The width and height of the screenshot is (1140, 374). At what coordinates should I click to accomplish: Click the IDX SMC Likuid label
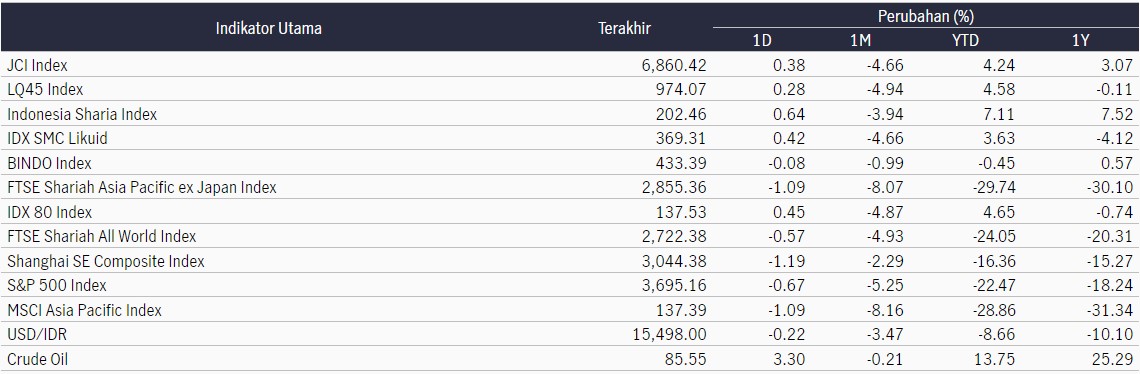tap(57, 138)
